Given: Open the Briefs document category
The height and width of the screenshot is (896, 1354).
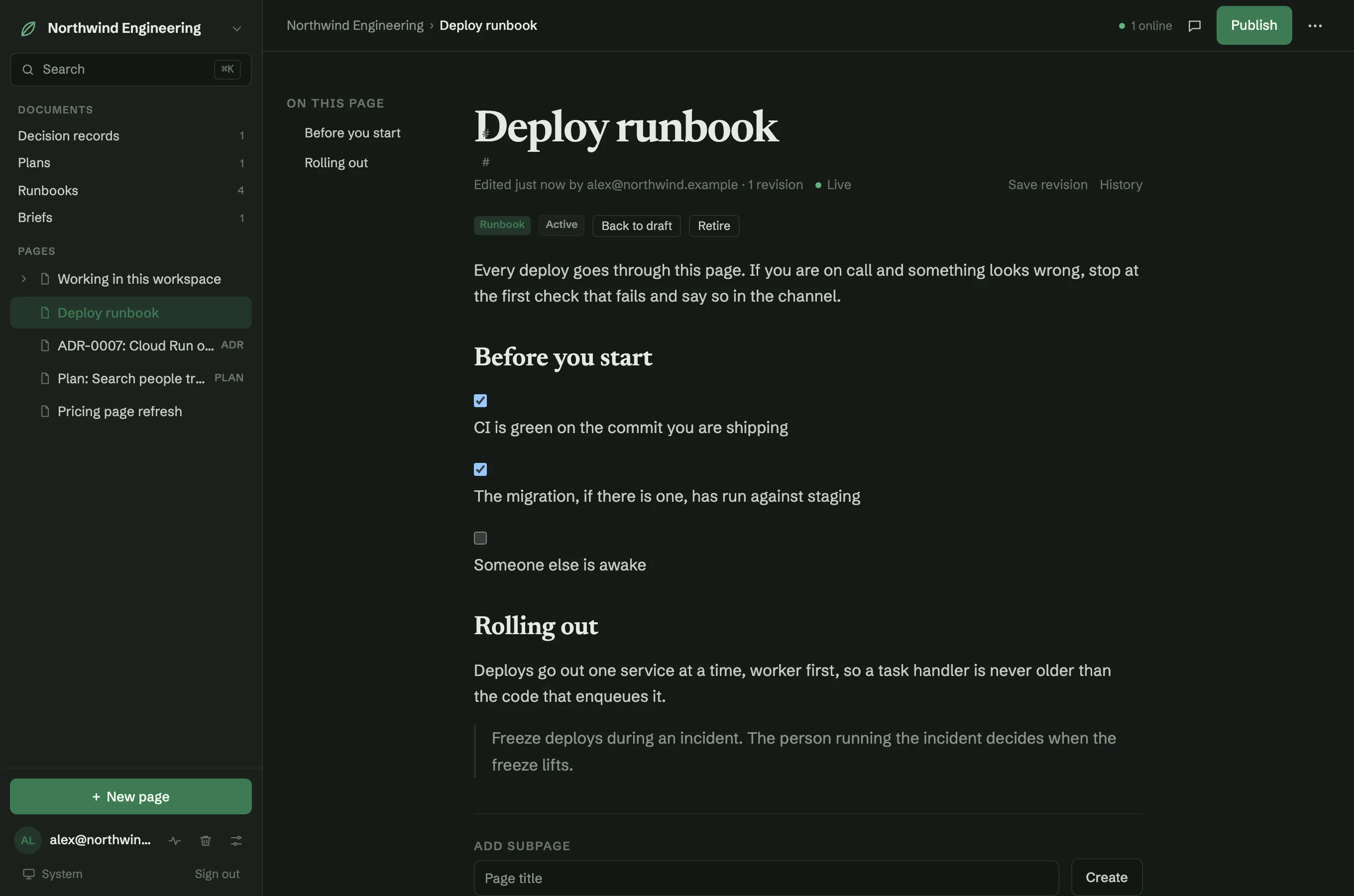Looking at the screenshot, I should 131,218.
